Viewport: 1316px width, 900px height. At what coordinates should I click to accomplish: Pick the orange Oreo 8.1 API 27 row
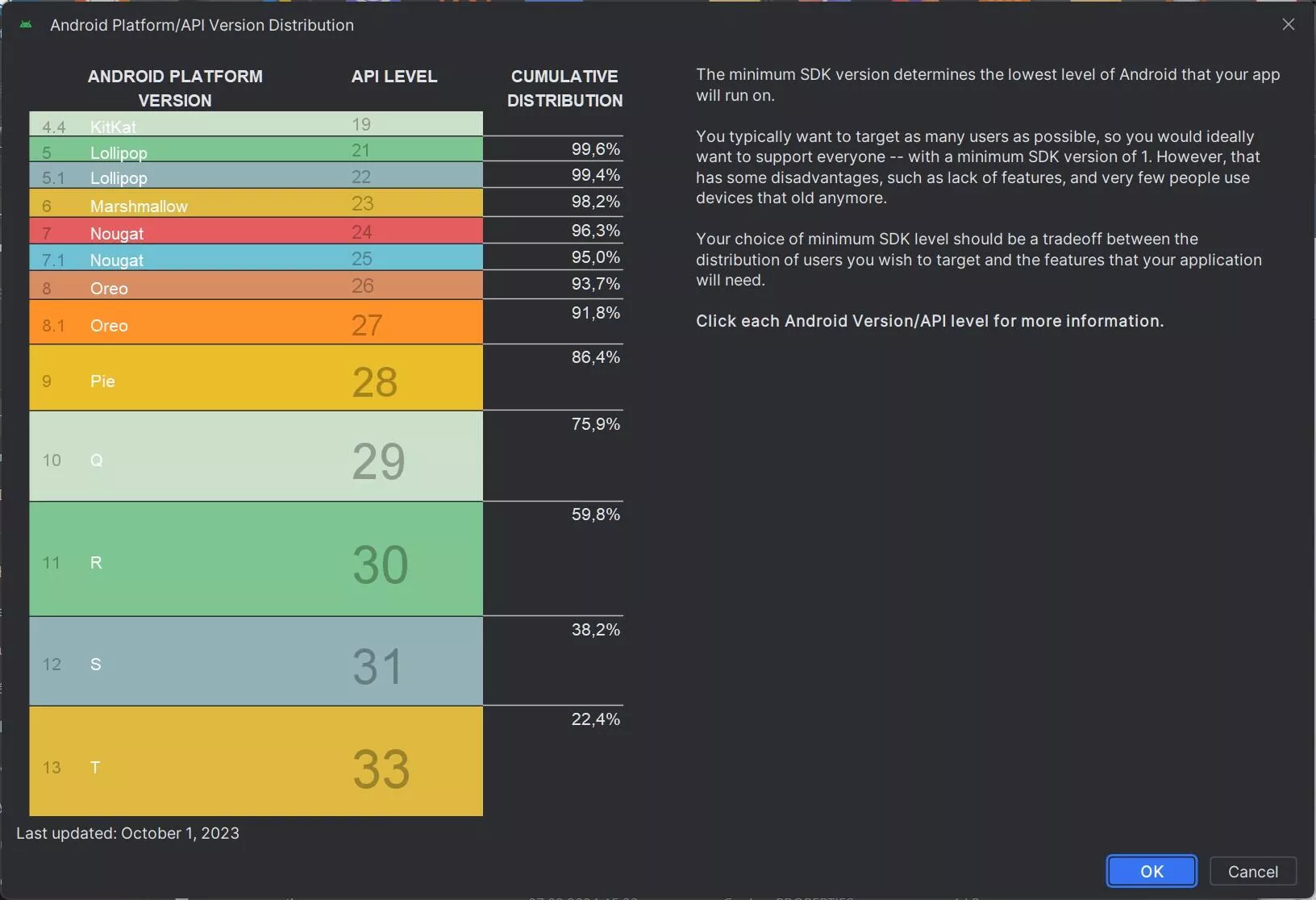256,322
